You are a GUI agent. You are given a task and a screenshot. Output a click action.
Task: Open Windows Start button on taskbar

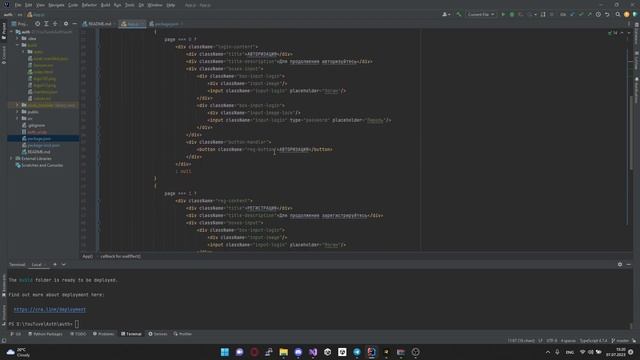point(224,352)
